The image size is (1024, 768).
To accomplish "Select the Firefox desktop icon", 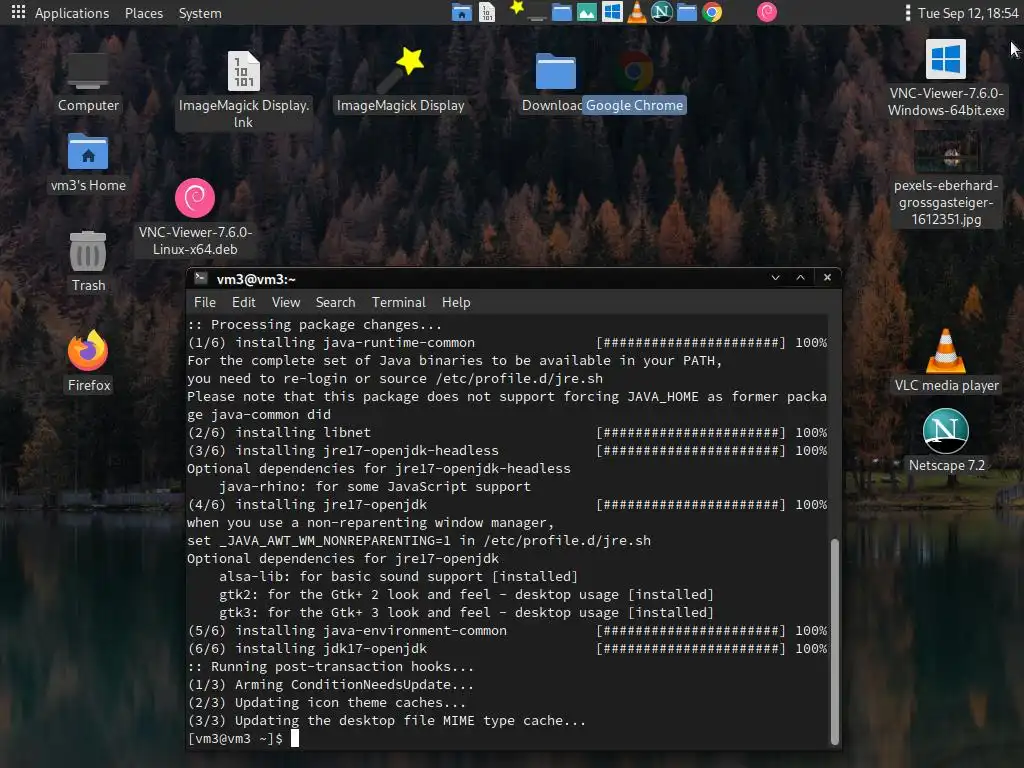I will 88,361.
